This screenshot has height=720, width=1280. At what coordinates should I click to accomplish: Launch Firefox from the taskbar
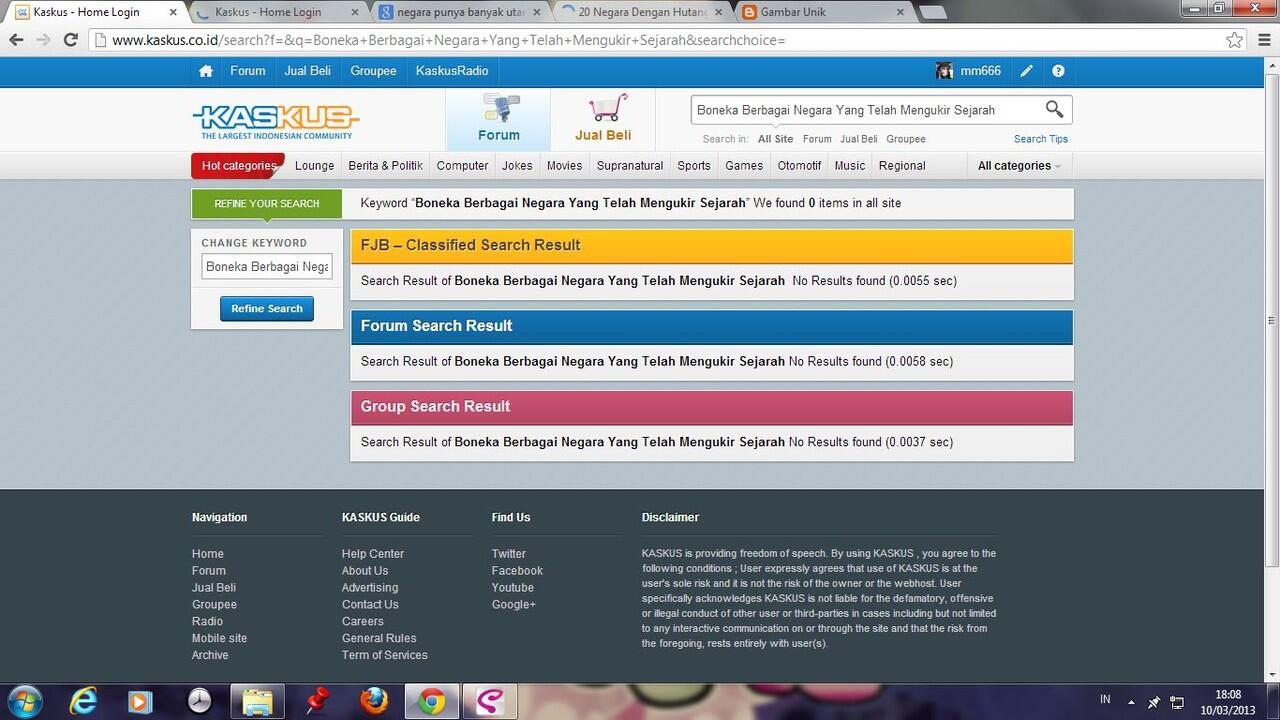point(374,701)
